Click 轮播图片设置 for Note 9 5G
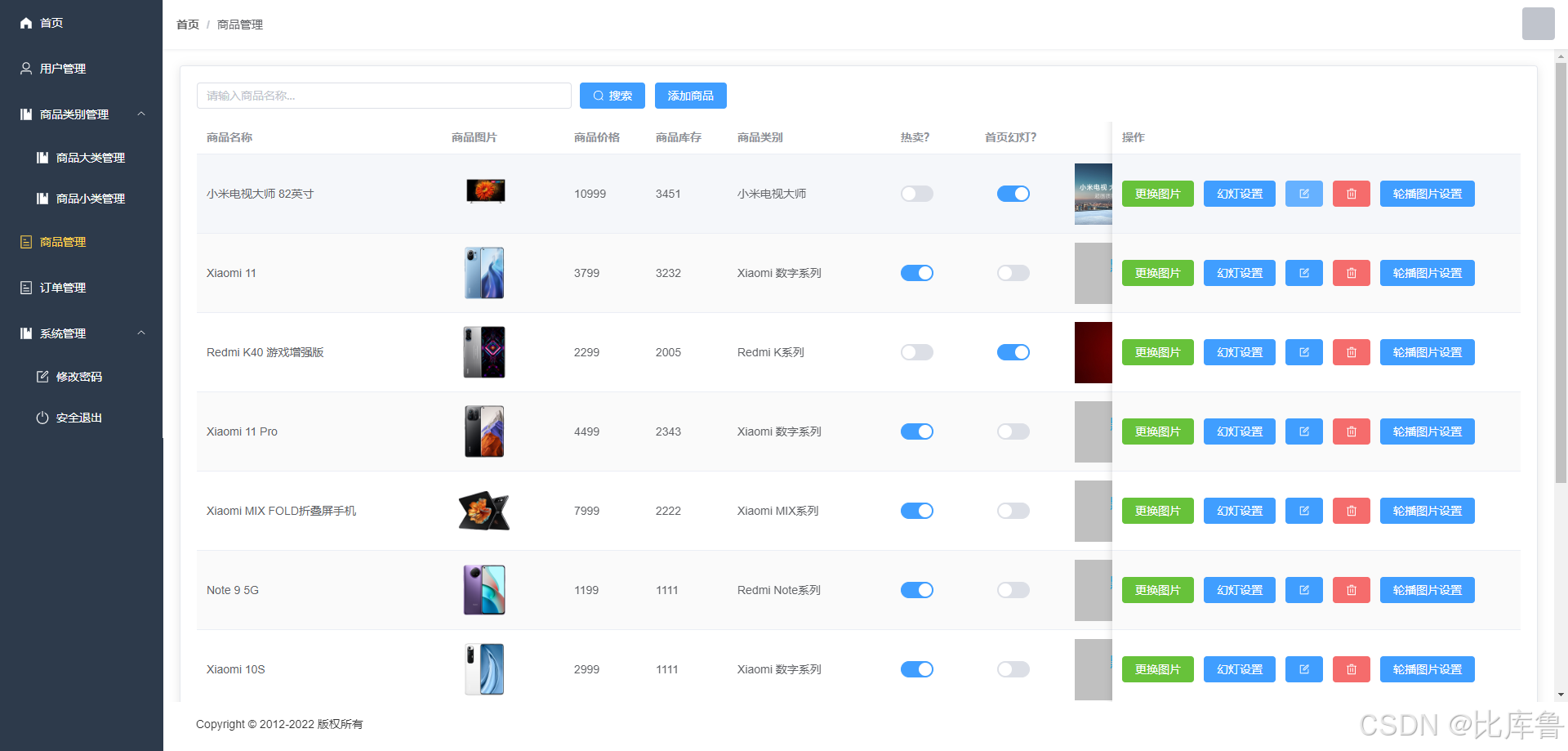This screenshot has height=751, width=1568. (x=1427, y=590)
